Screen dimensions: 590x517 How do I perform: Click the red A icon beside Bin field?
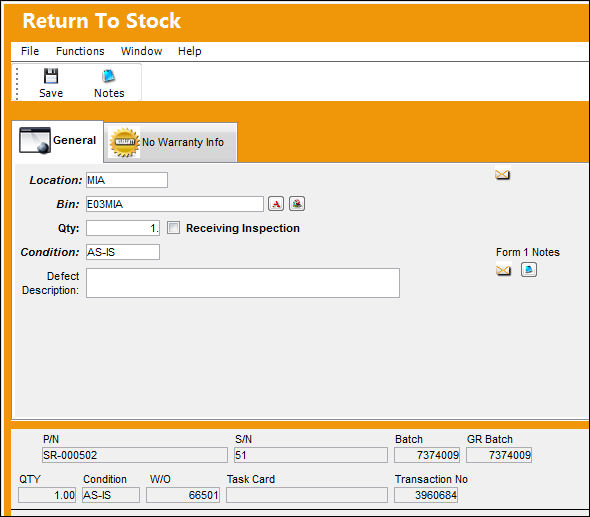[x=276, y=204]
